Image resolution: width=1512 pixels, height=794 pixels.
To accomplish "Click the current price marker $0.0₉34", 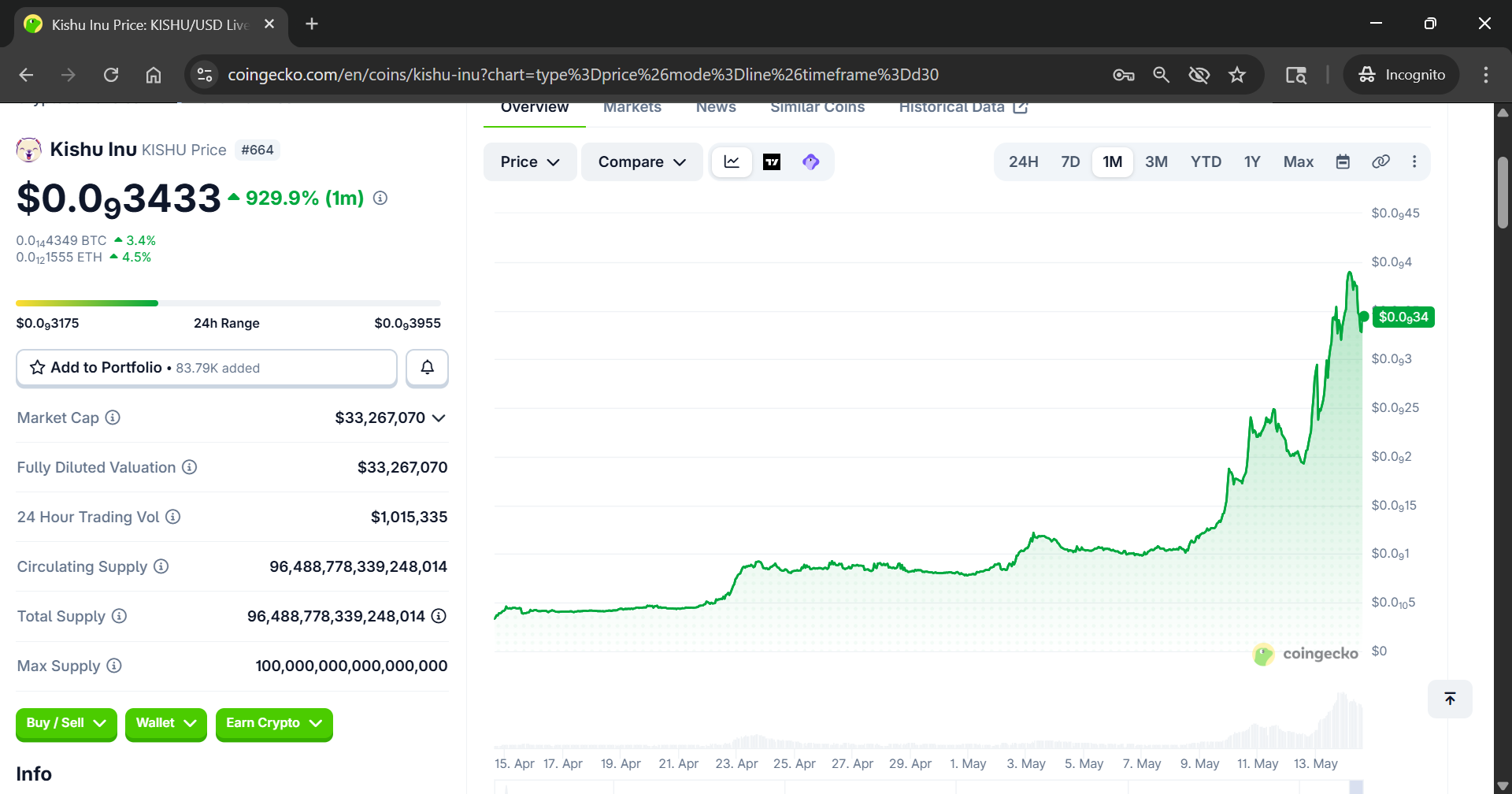I will (x=1403, y=317).
